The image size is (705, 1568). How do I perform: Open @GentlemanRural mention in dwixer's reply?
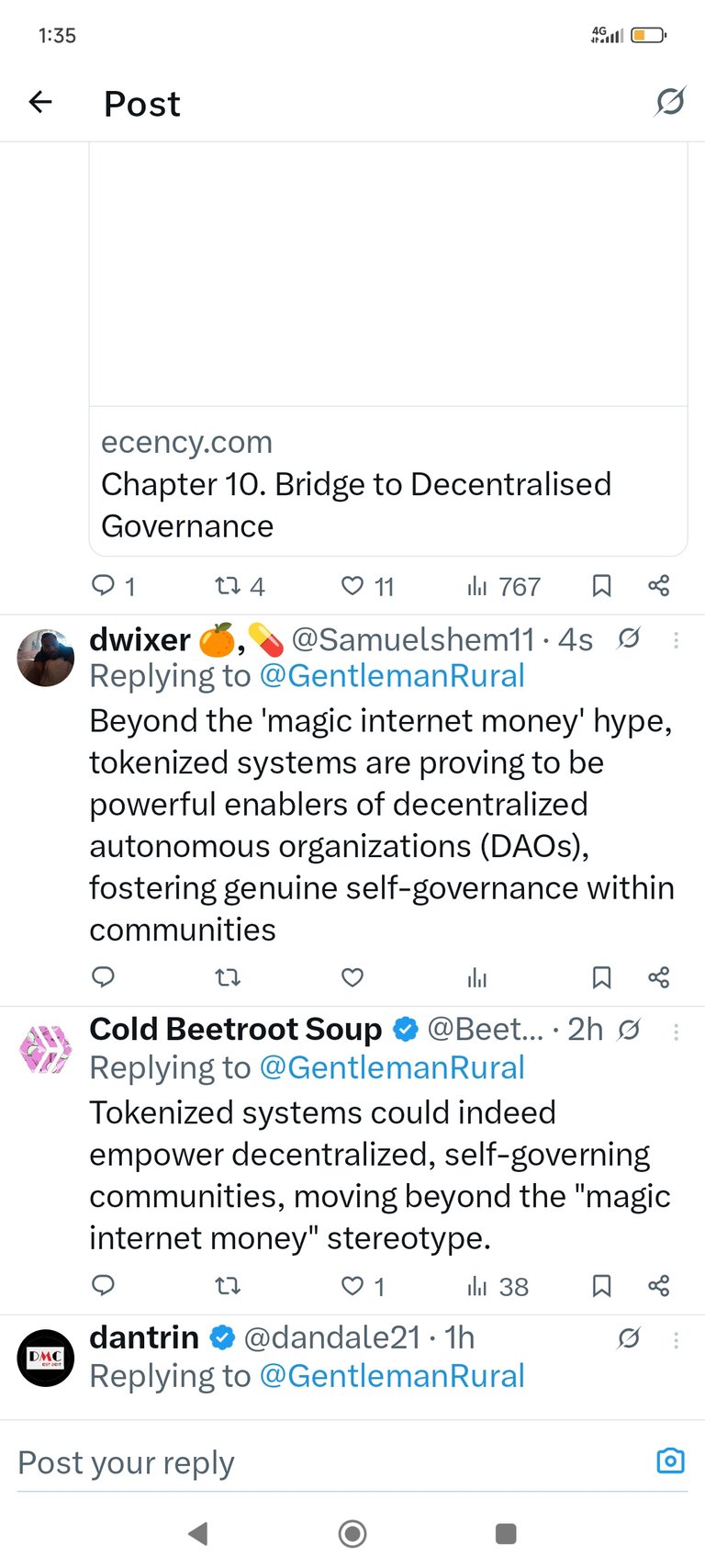[392, 676]
